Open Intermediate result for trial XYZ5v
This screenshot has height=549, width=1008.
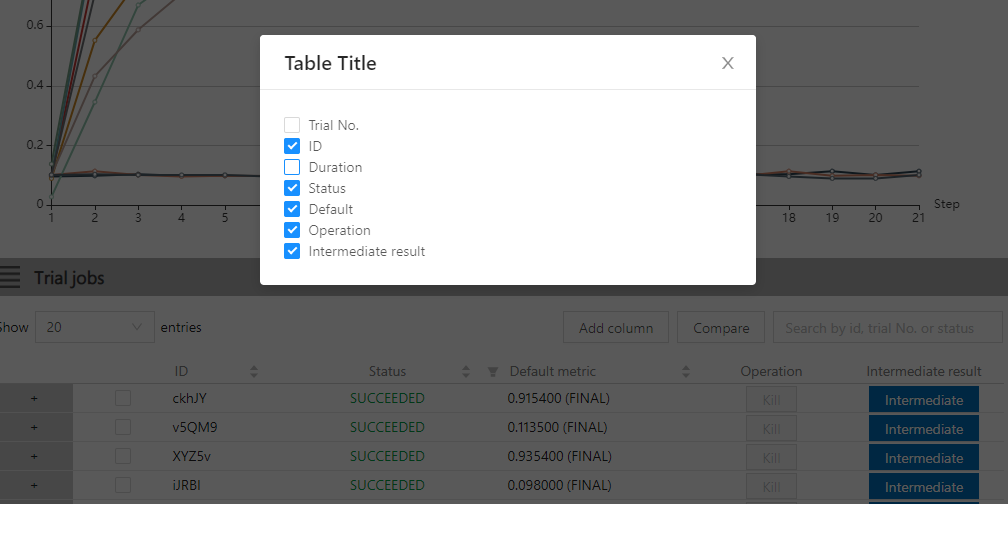tap(923, 457)
